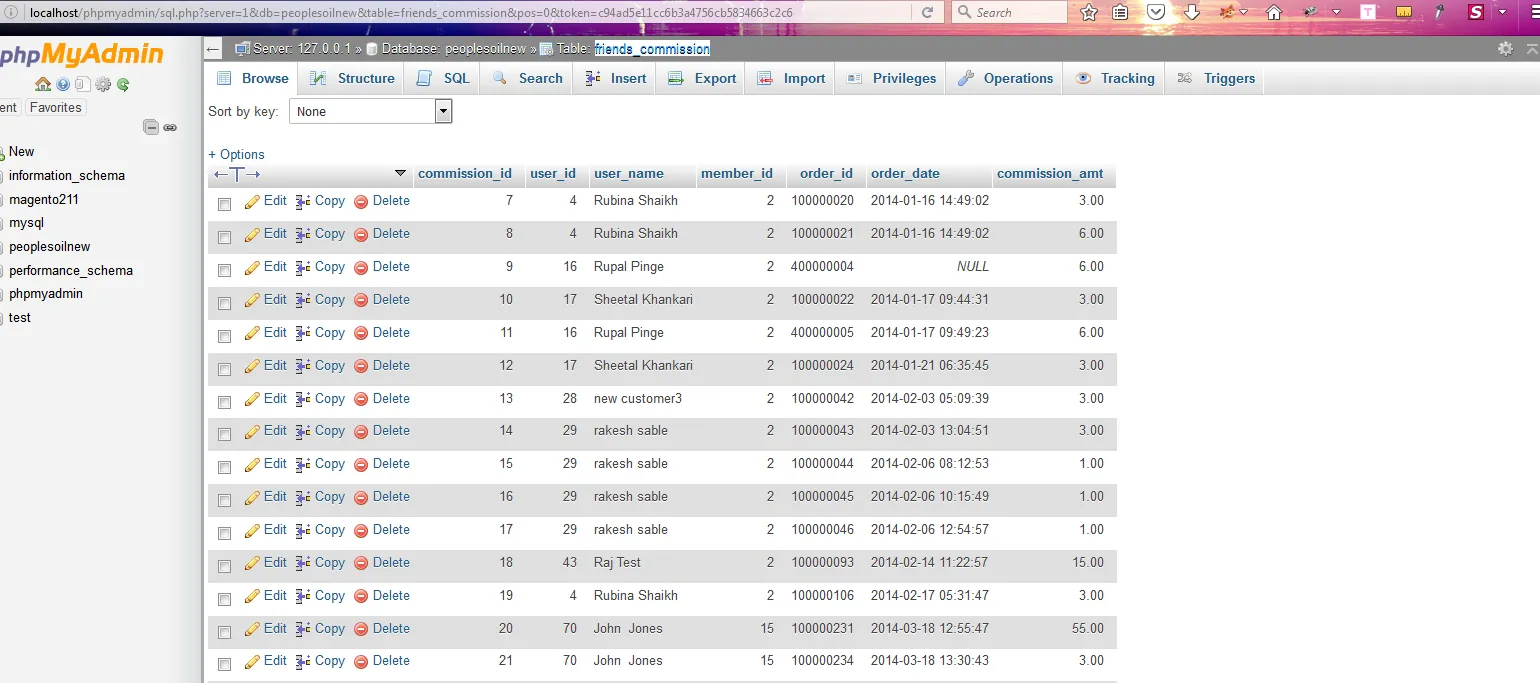Click browser home icon in toolbar
1540x683 pixels.
point(1274,12)
